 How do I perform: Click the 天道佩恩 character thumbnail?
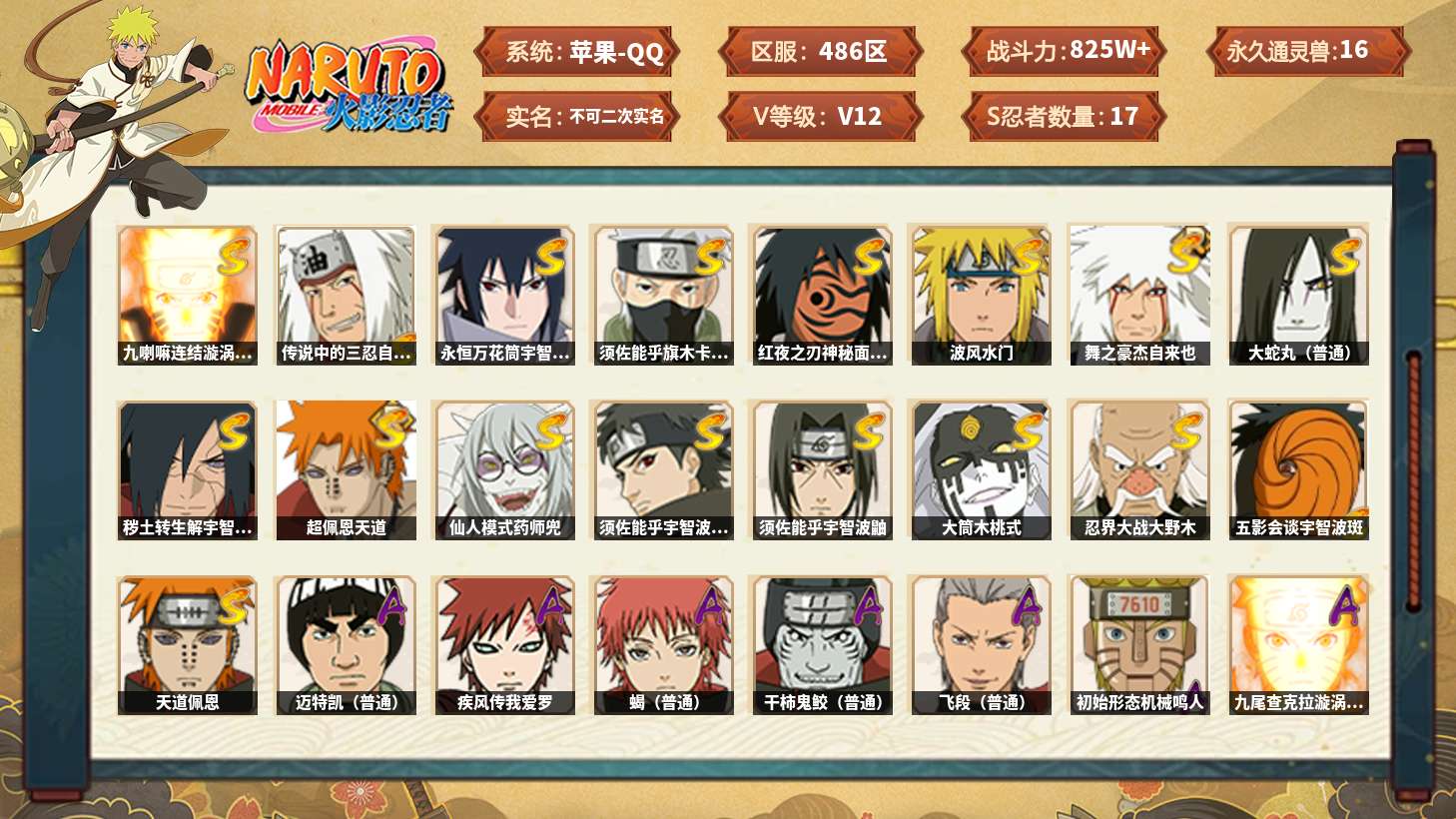click(187, 645)
